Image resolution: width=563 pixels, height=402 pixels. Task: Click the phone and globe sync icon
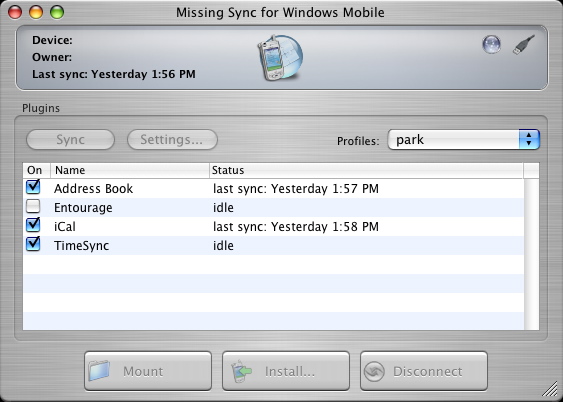(x=280, y=57)
